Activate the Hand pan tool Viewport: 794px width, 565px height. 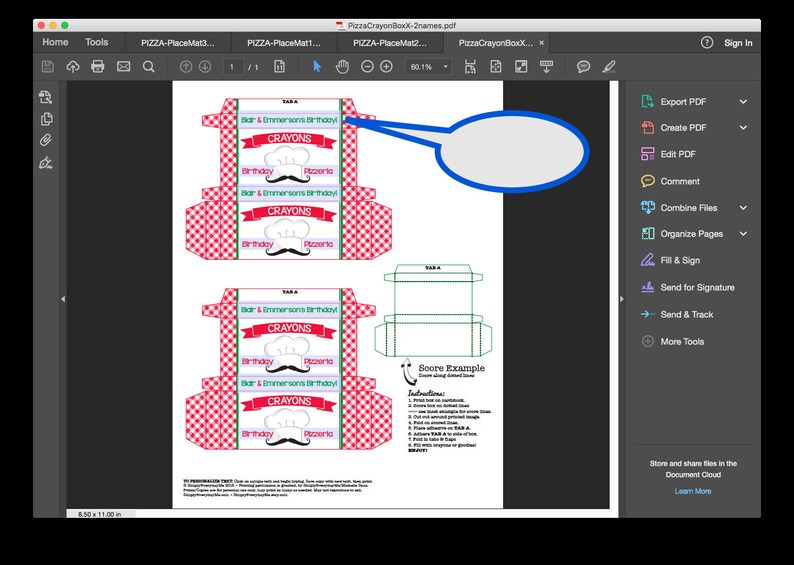(342, 66)
